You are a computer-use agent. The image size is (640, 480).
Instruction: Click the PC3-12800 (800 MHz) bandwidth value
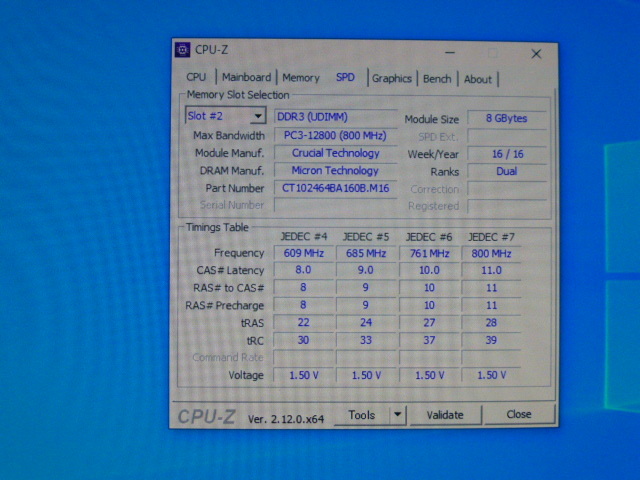[336, 136]
